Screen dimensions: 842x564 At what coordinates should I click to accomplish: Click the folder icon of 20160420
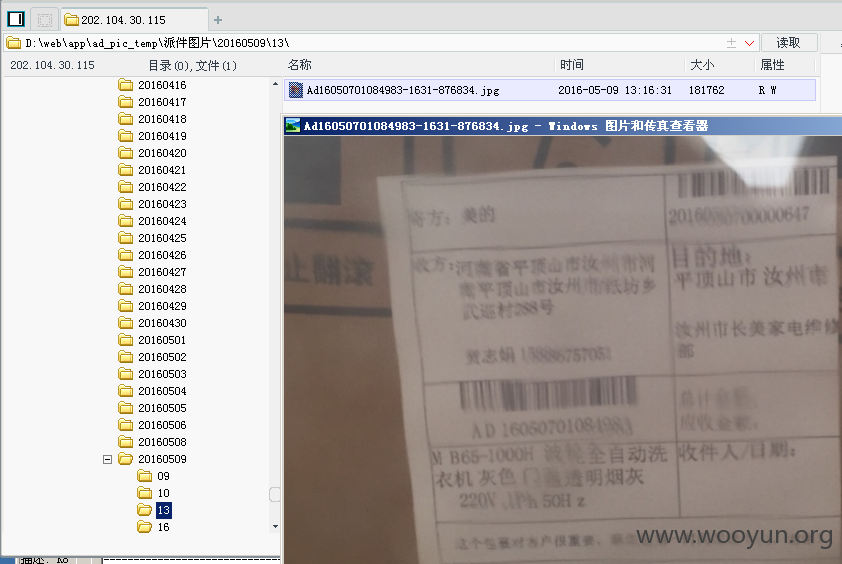click(x=126, y=153)
